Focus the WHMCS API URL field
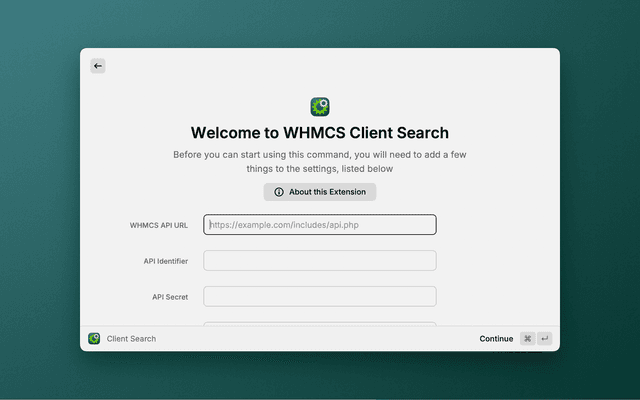 pos(320,225)
